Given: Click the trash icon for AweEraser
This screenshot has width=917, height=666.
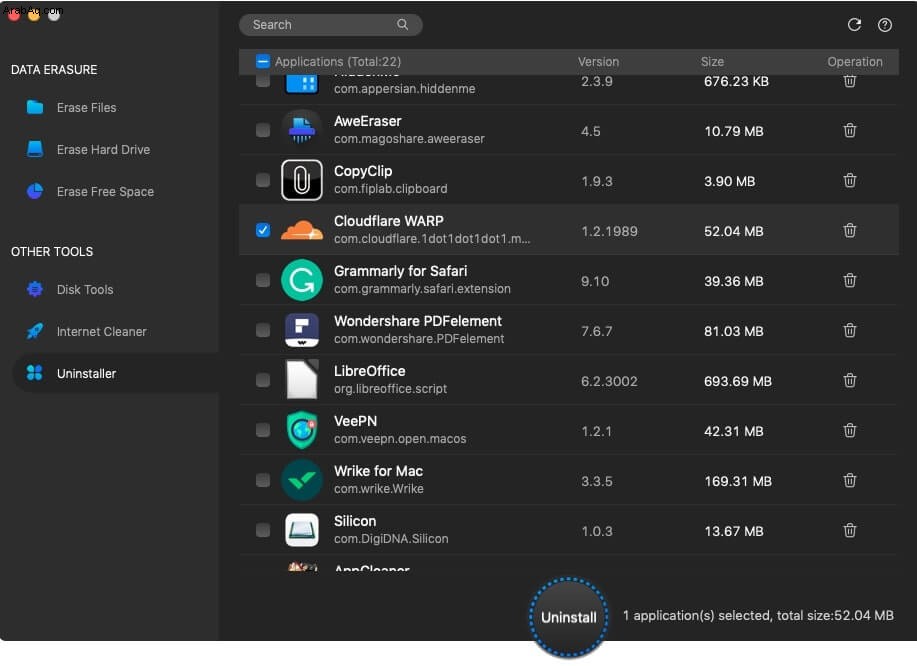Looking at the screenshot, I should click(850, 130).
